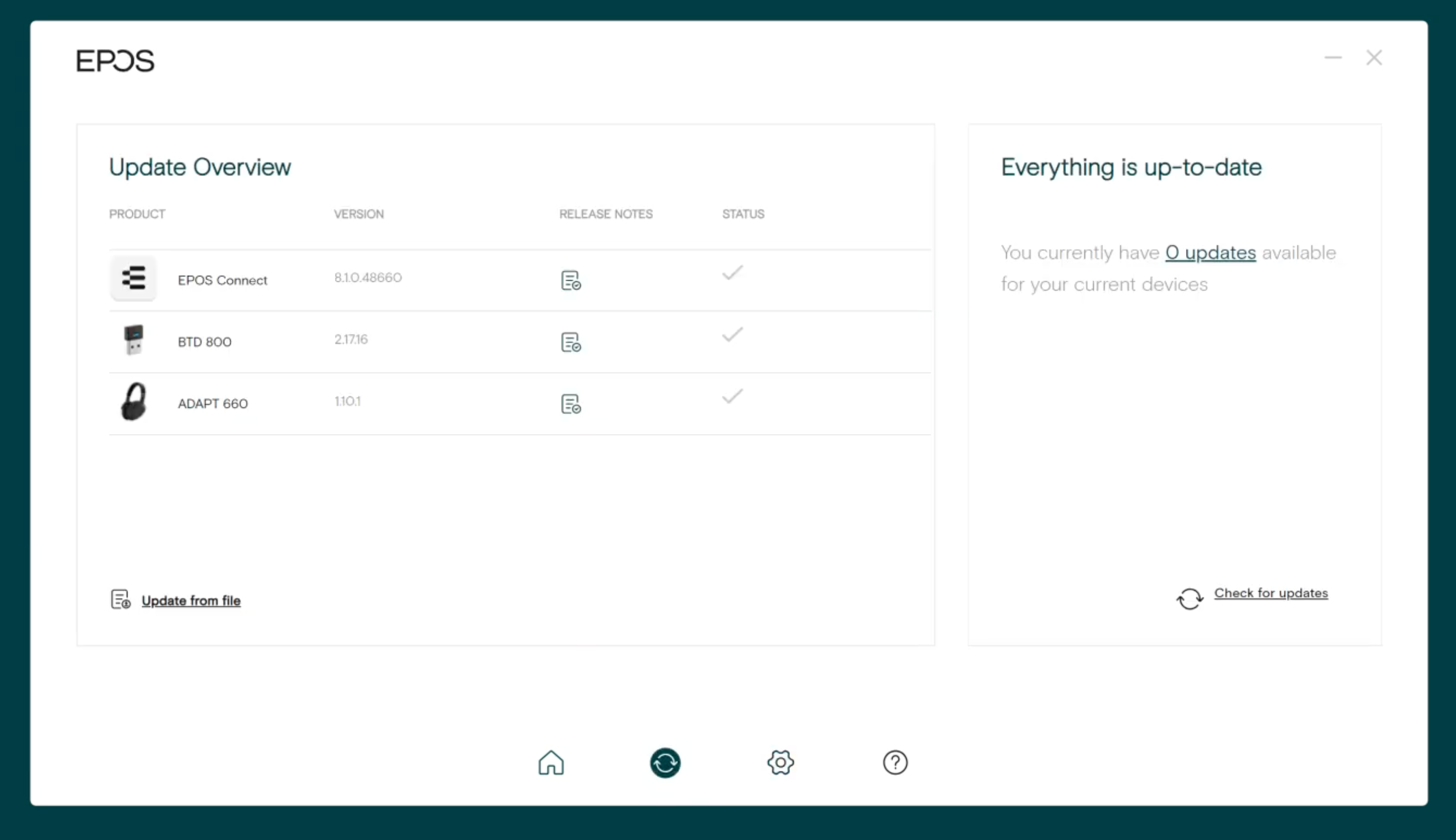Image resolution: width=1456 pixels, height=840 pixels.
Task: Switch to the Updates sync tab
Action: click(x=665, y=763)
